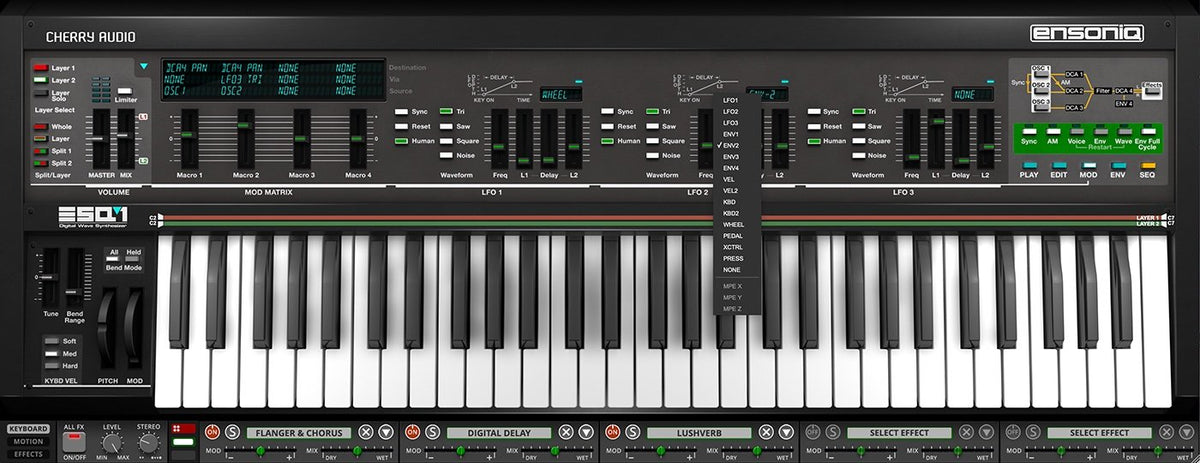Select Saw waveform for LFO 1
The height and width of the screenshot is (463, 1200).
click(x=446, y=126)
